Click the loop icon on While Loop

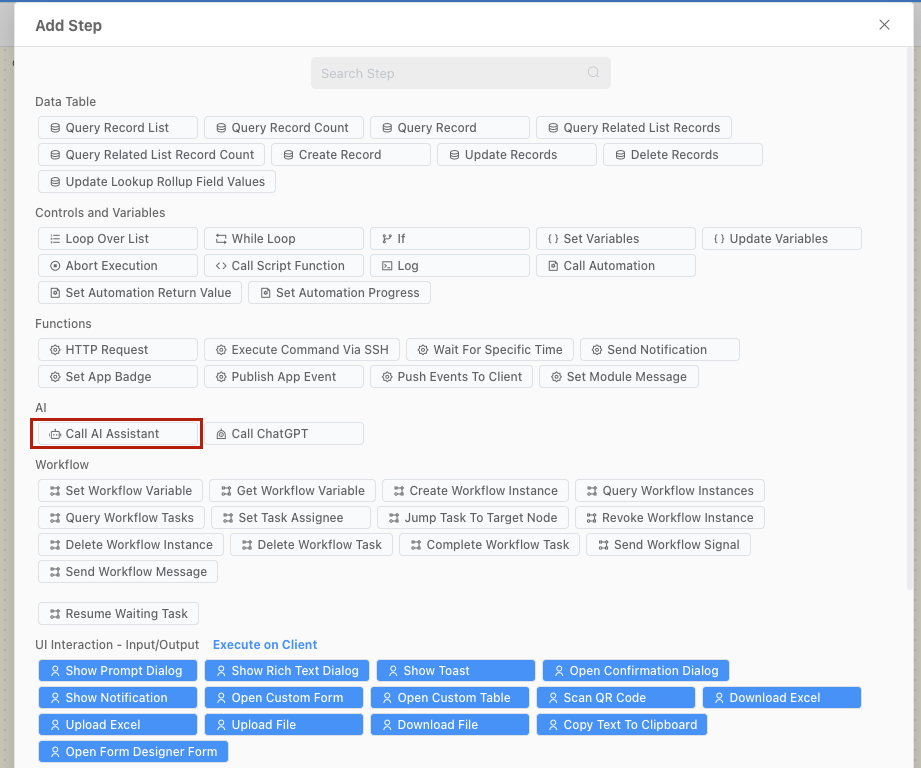[221, 239]
